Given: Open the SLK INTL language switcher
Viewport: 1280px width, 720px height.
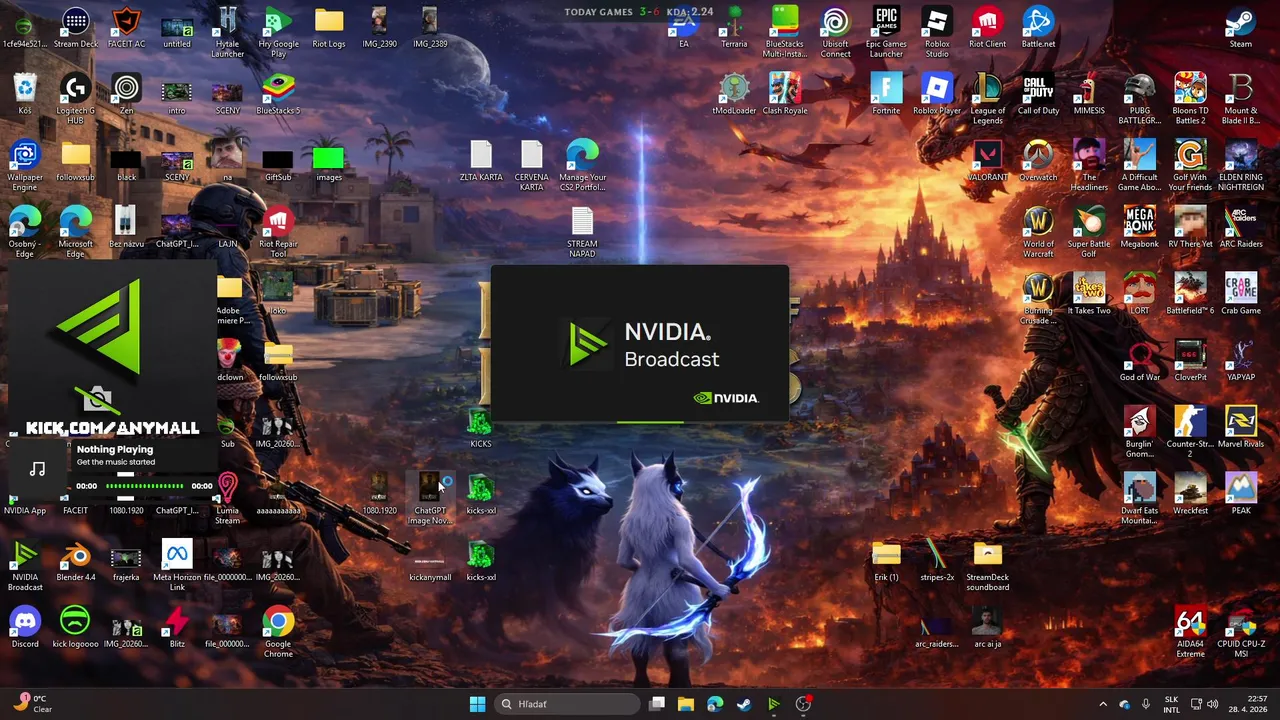Looking at the screenshot, I should (x=1171, y=704).
